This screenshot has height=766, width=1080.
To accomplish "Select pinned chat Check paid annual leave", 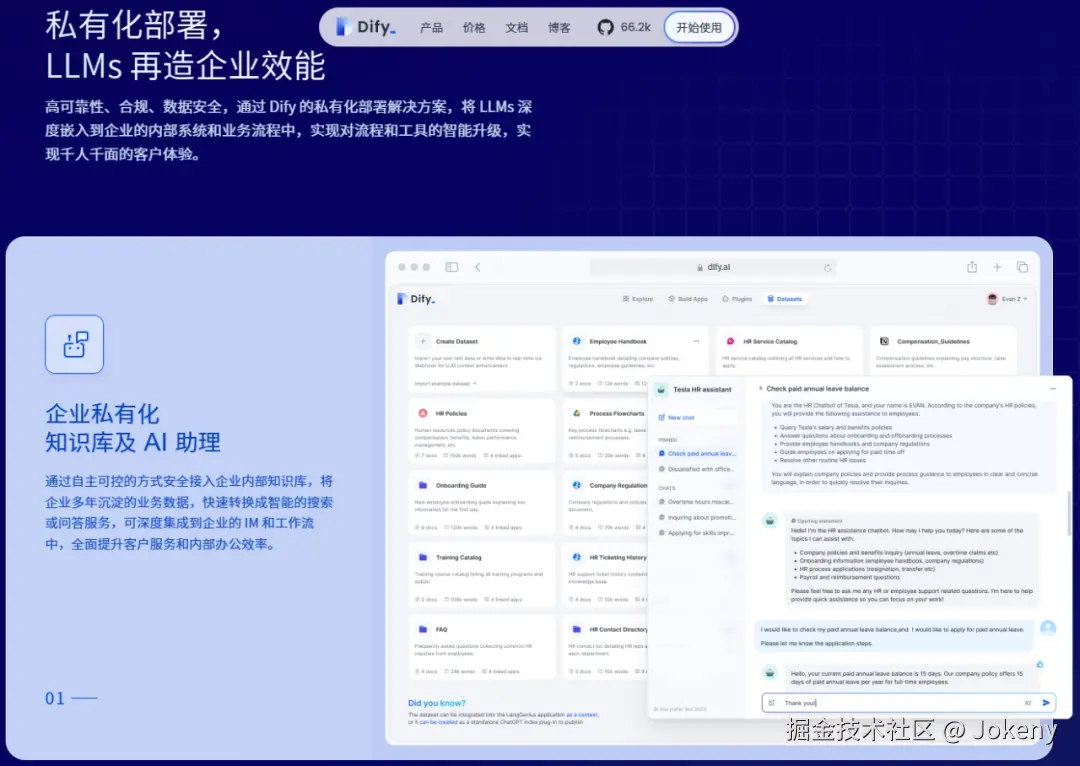I will (697, 454).
